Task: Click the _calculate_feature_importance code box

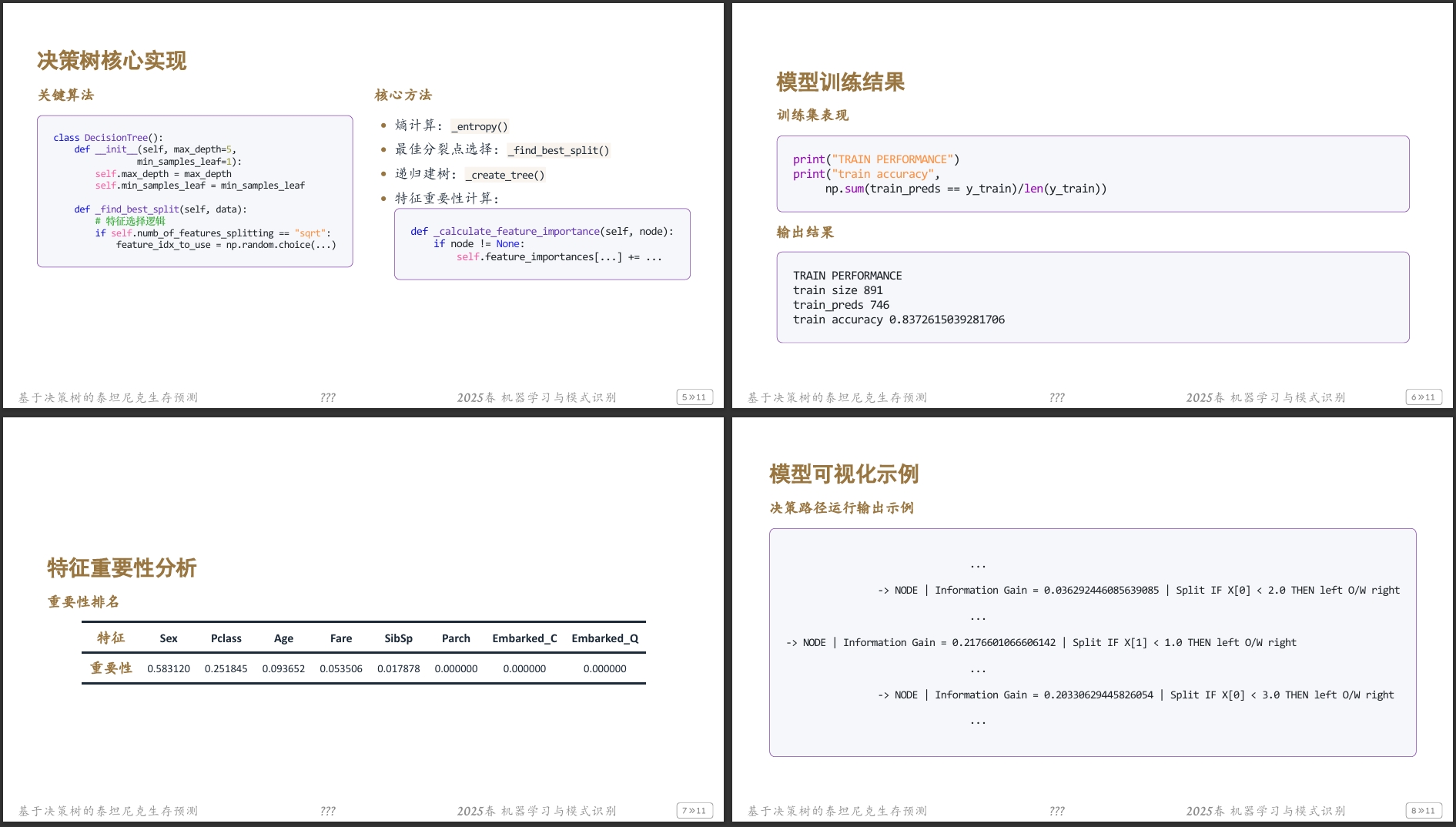Action: [x=542, y=244]
